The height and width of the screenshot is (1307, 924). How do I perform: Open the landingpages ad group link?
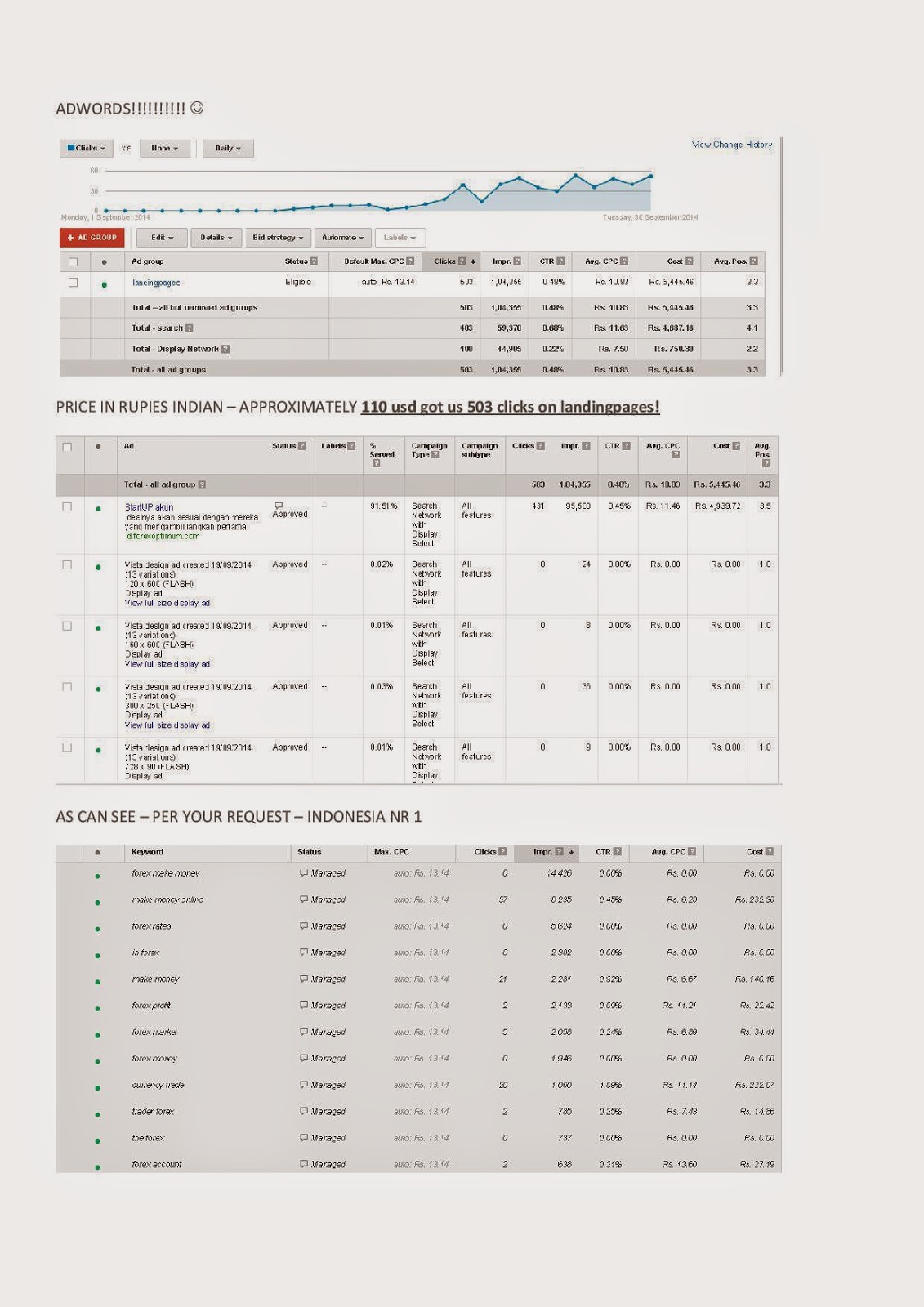point(156,283)
